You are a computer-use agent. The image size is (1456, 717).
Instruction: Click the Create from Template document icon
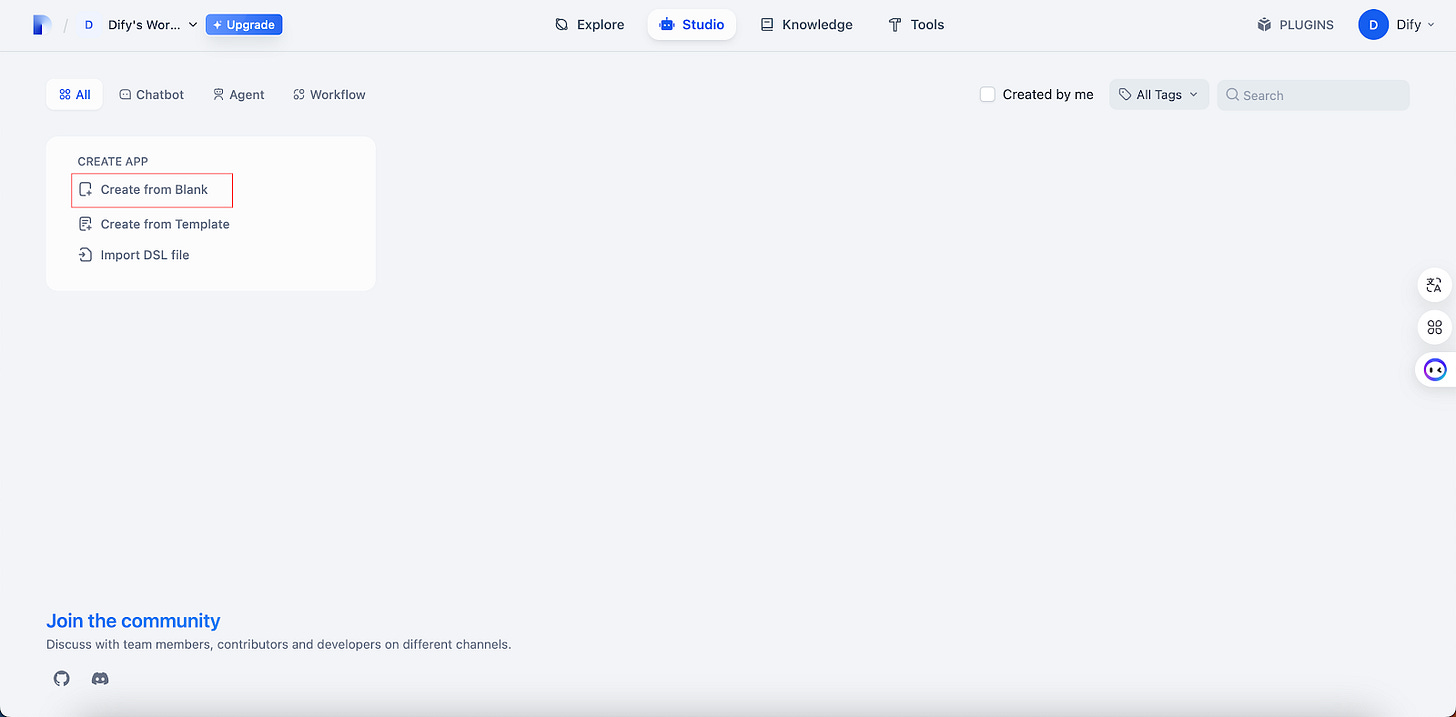(86, 224)
